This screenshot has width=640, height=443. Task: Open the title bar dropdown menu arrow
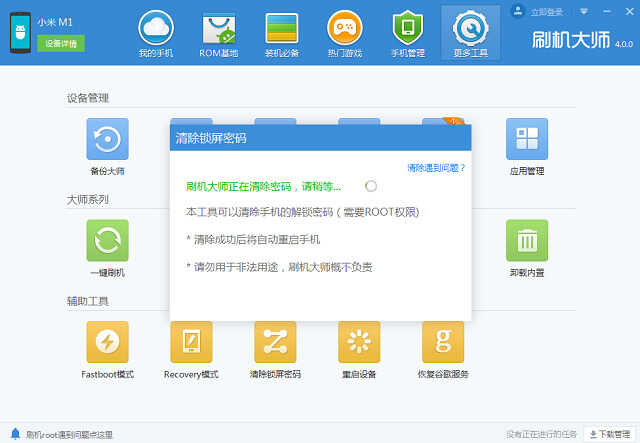pos(584,12)
